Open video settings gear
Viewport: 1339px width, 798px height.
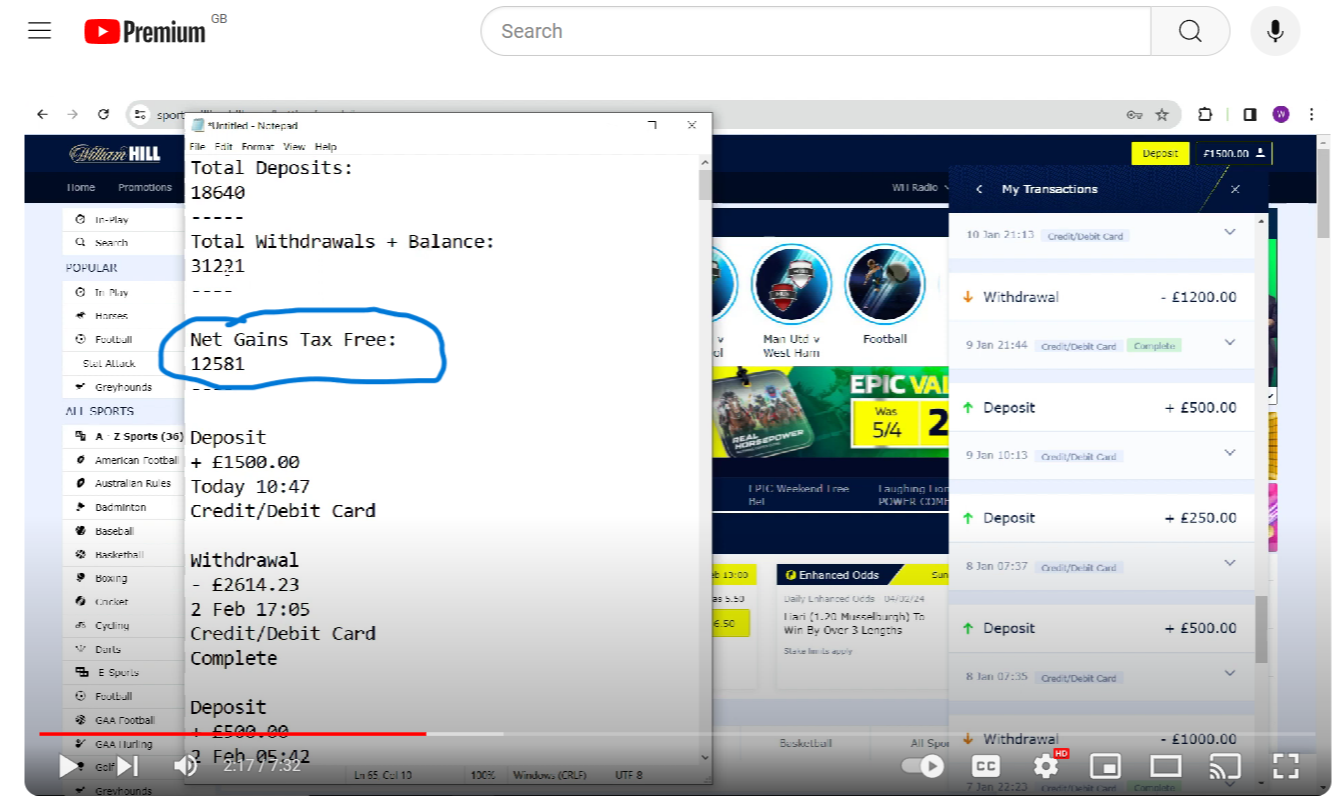pyautogui.click(x=1046, y=766)
